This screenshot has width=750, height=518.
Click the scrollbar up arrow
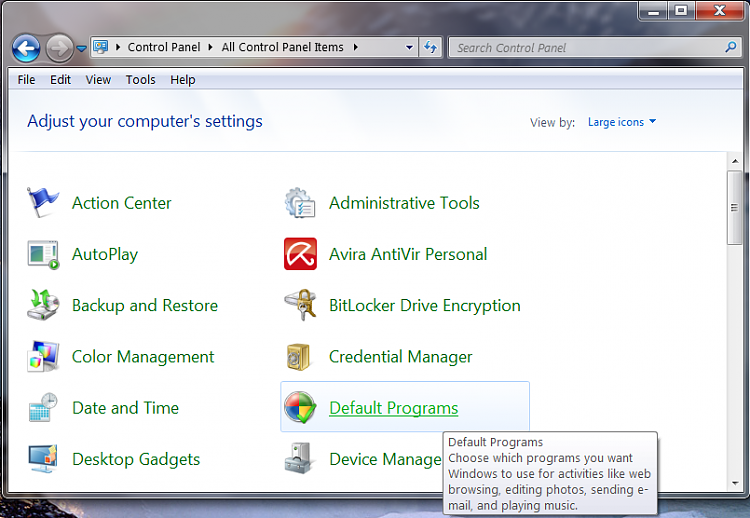[x=735, y=161]
